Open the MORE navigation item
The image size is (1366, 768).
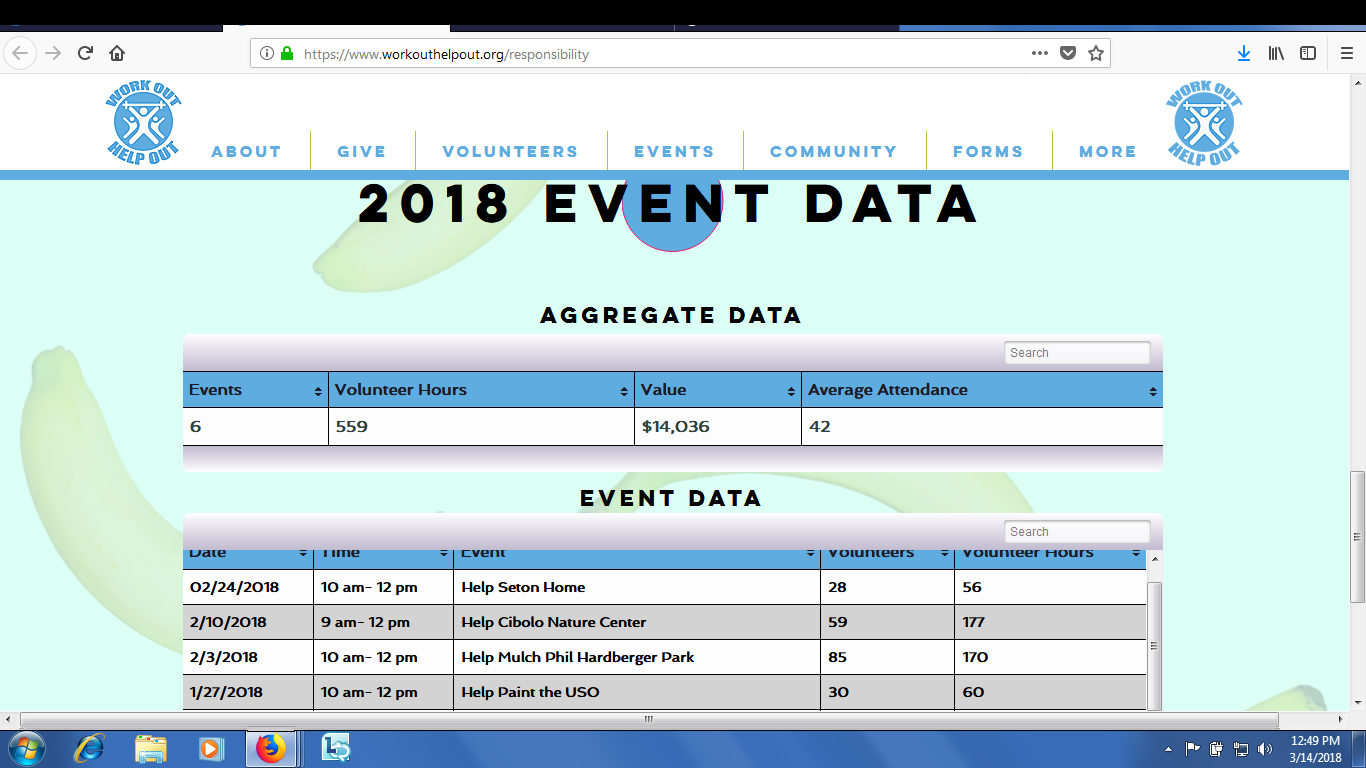1108,152
